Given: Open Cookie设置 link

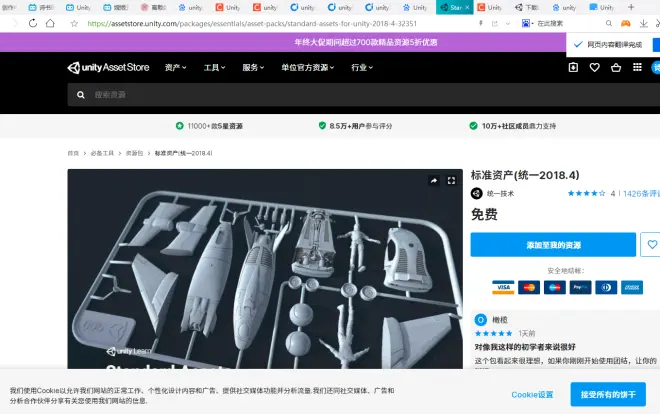Looking at the screenshot, I should [532, 395].
